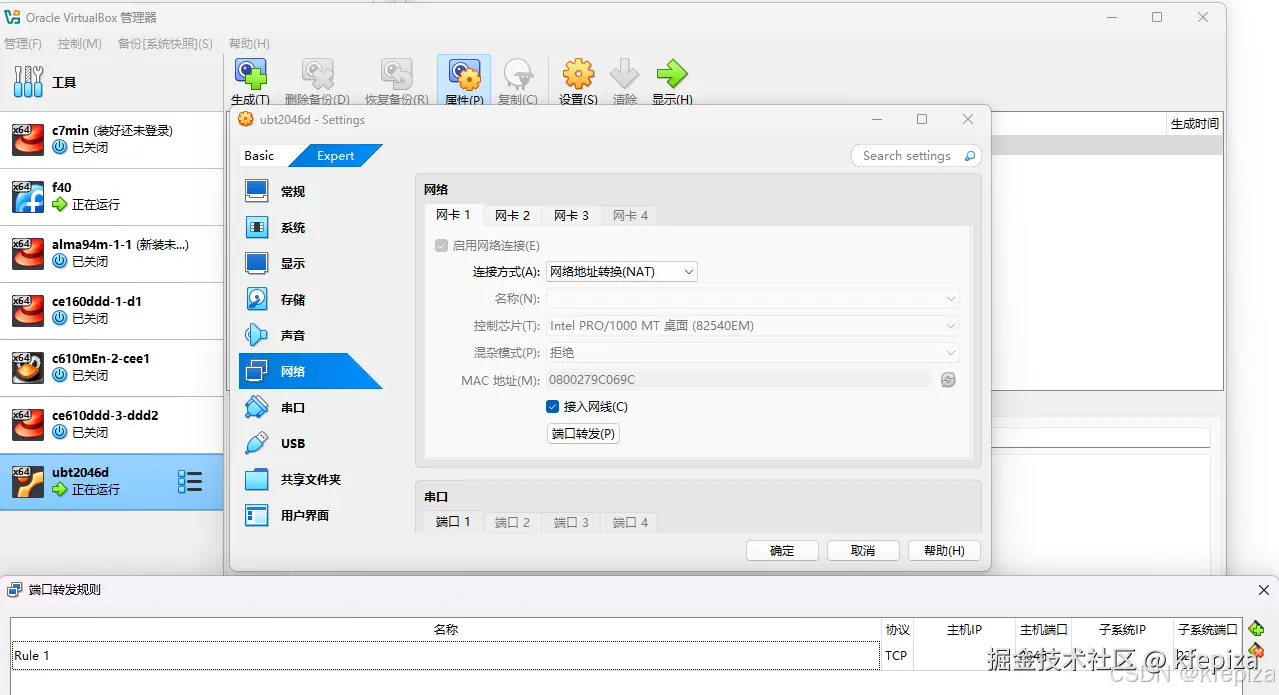The width and height of the screenshot is (1279, 695).
Task: Open the 备份[系统快照](S) menu
Action: (165, 44)
